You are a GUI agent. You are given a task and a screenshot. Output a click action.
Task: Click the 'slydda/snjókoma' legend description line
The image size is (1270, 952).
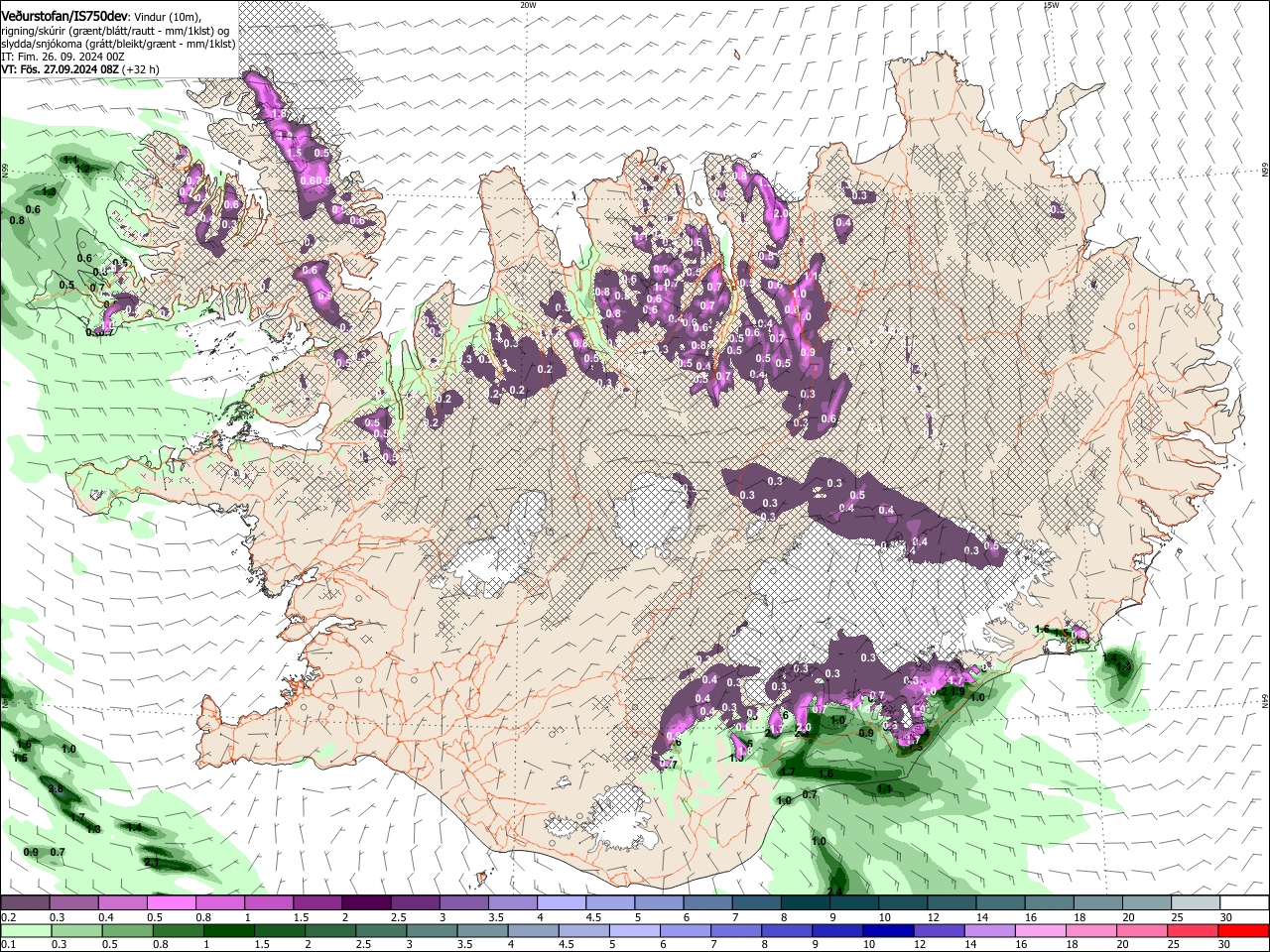[x=118, y=44]
